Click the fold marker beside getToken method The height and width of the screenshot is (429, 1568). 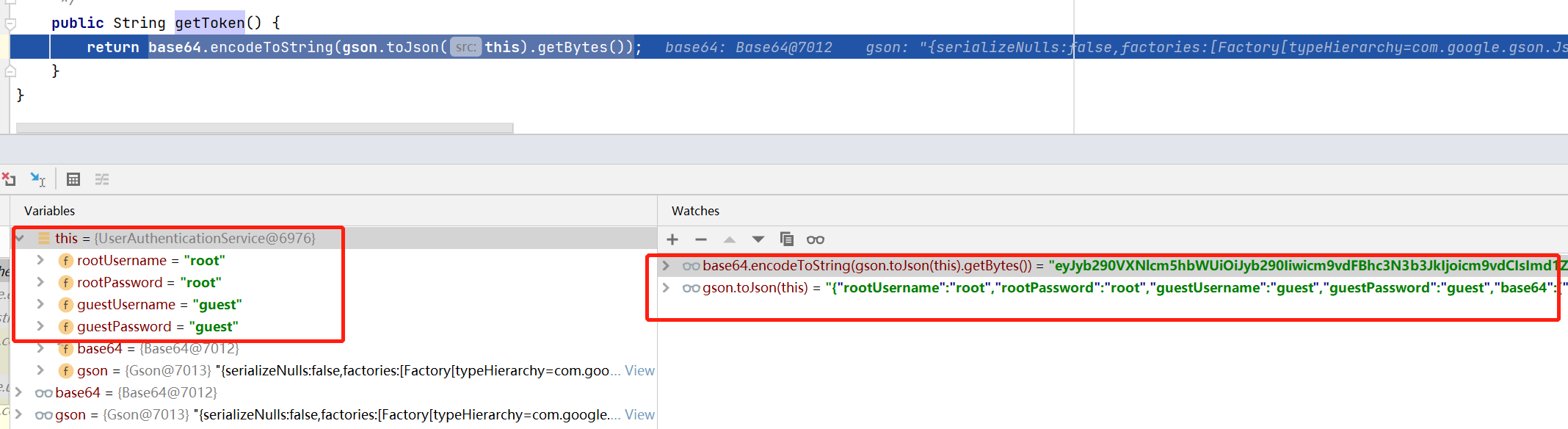coord(10,24)
